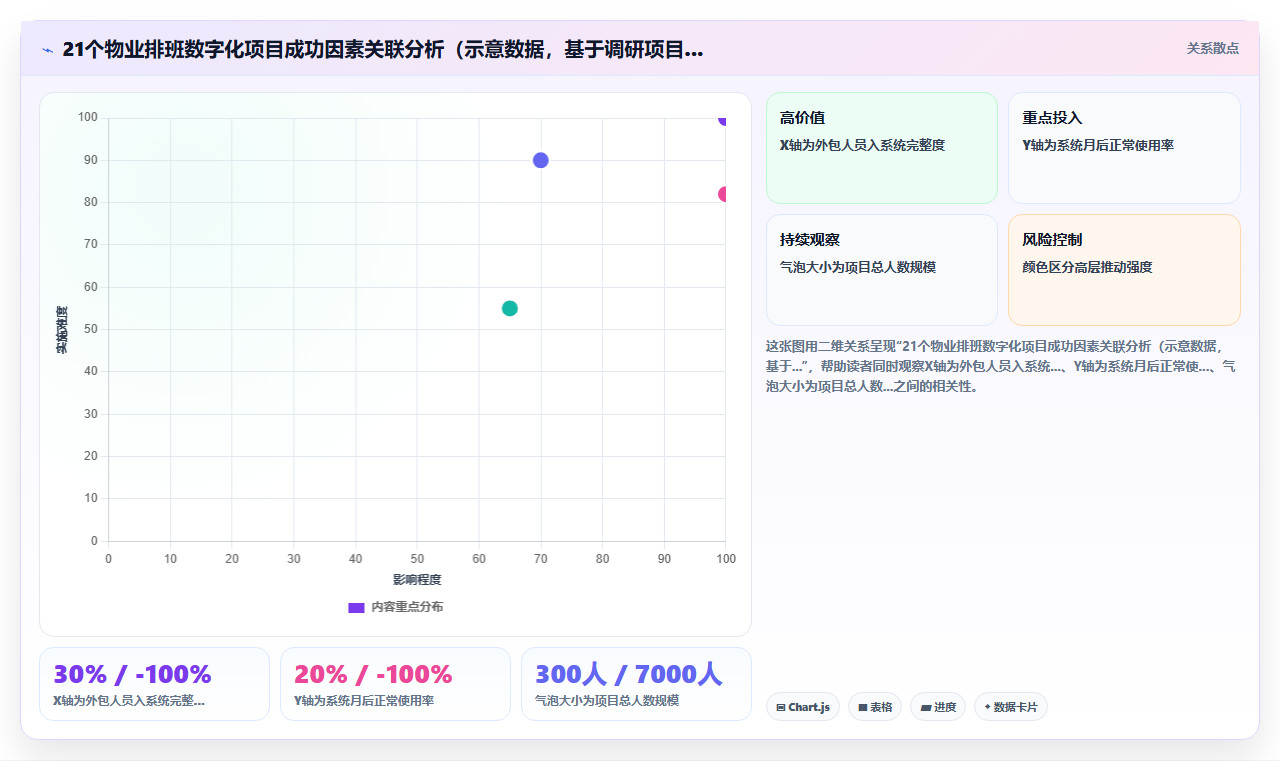Click the lightning icon beside the title
Viewport: 1280px width, 761px height.
[x=47, y=50]
